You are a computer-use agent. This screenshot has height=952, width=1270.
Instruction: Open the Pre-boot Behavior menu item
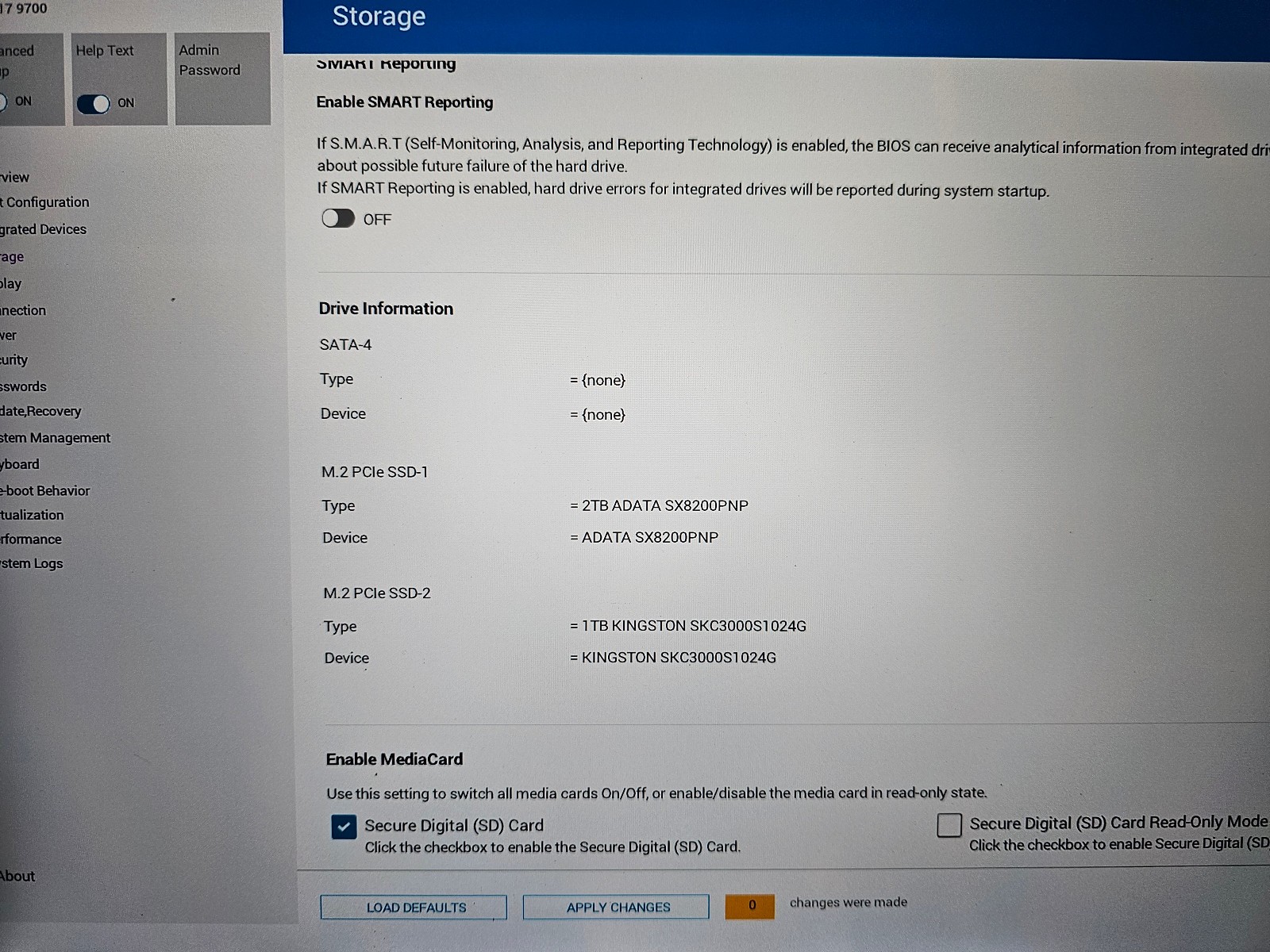click(x=45, y=490)
